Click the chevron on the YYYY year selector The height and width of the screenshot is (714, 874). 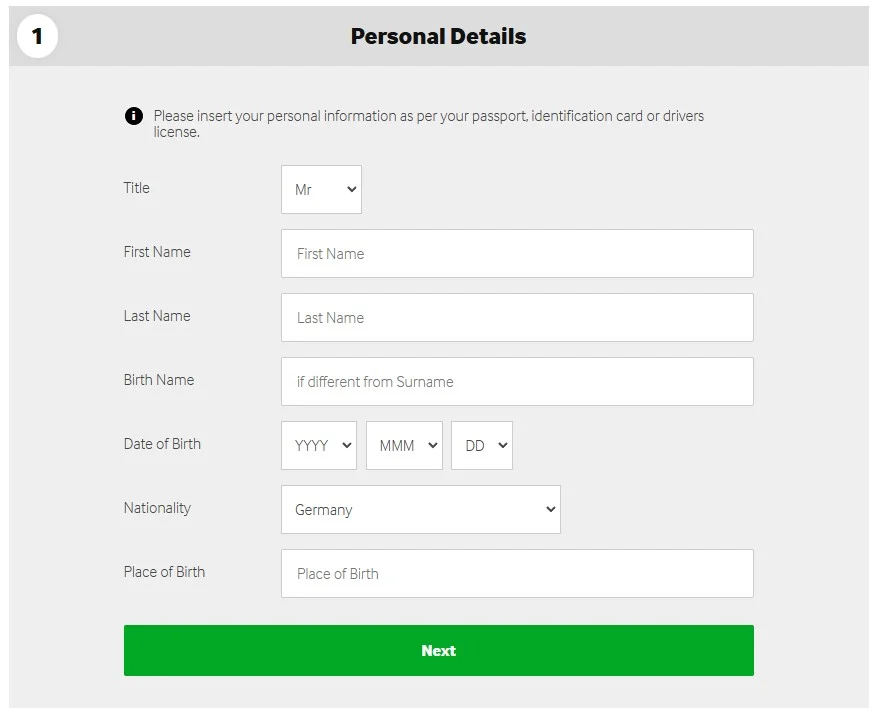(346, 445)
